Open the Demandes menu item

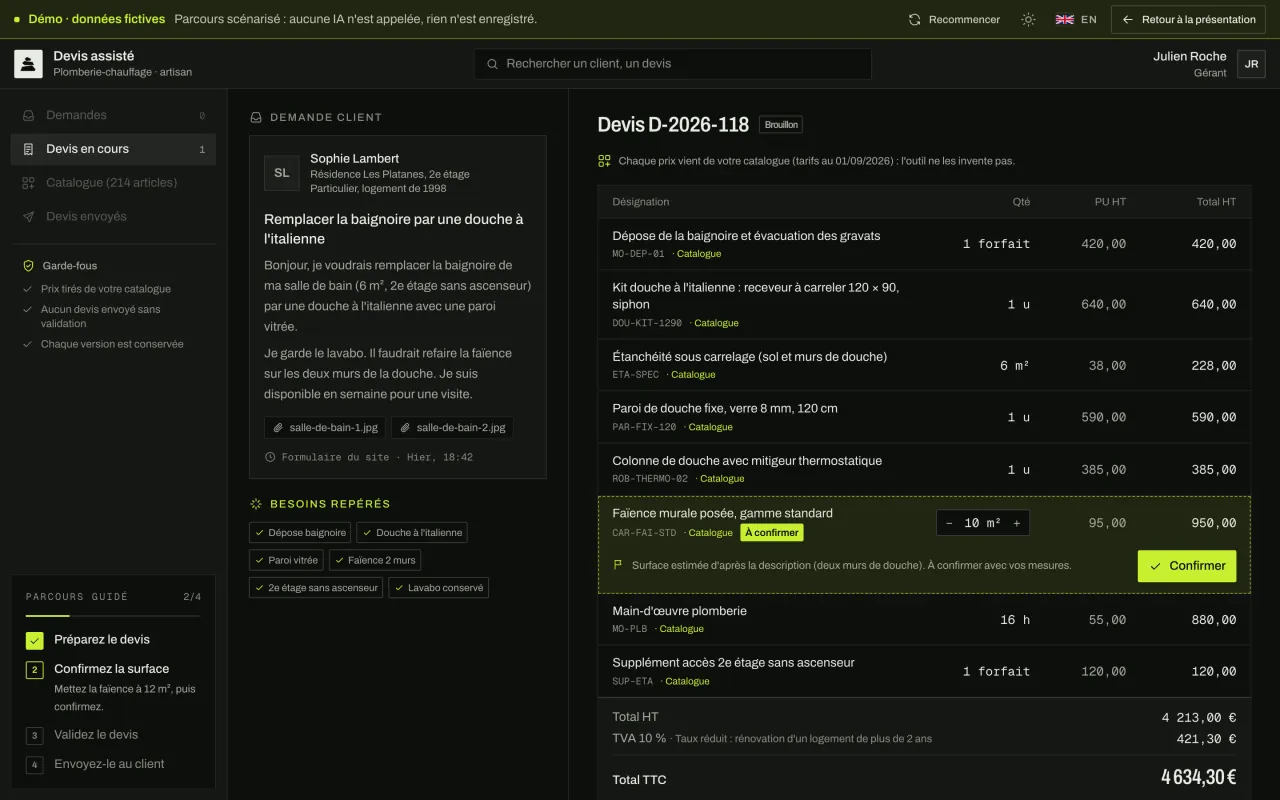[x=113, y=115]
